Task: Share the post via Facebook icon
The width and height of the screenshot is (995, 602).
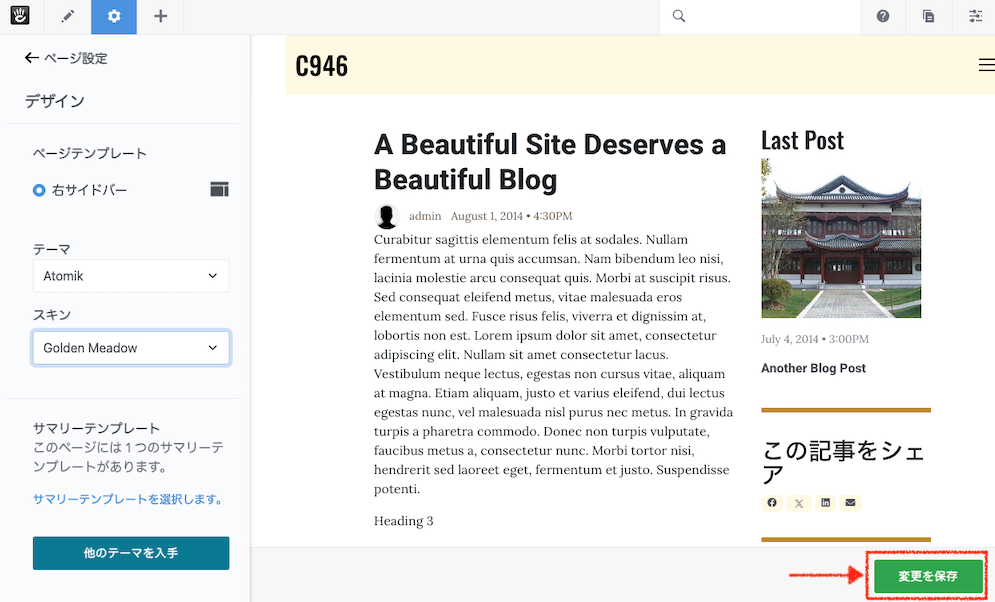Action: click(772, 503)
